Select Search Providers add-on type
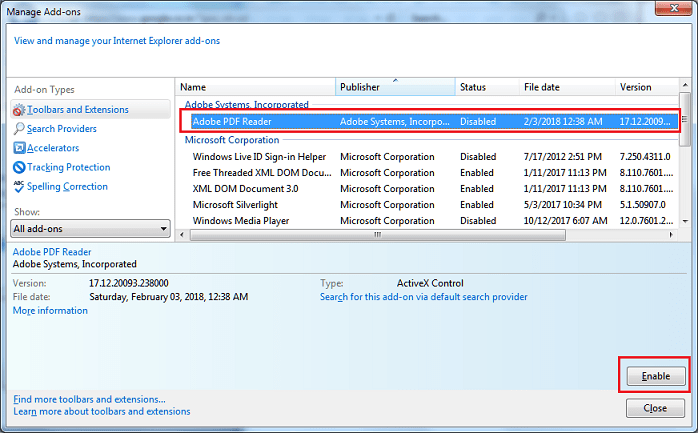 click(61, 129)
